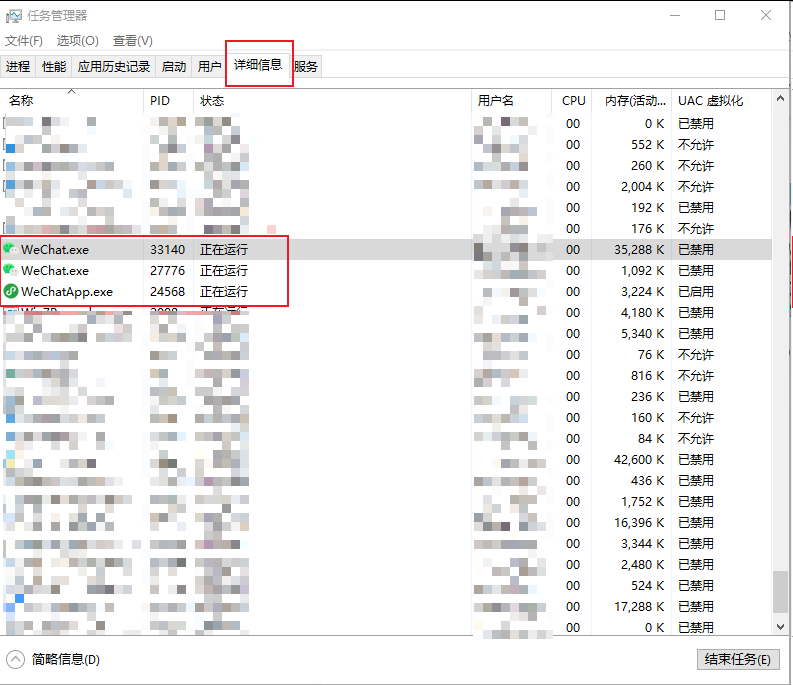Click memory value 3,344 K

pyautogui.click(x=642, y=544)
